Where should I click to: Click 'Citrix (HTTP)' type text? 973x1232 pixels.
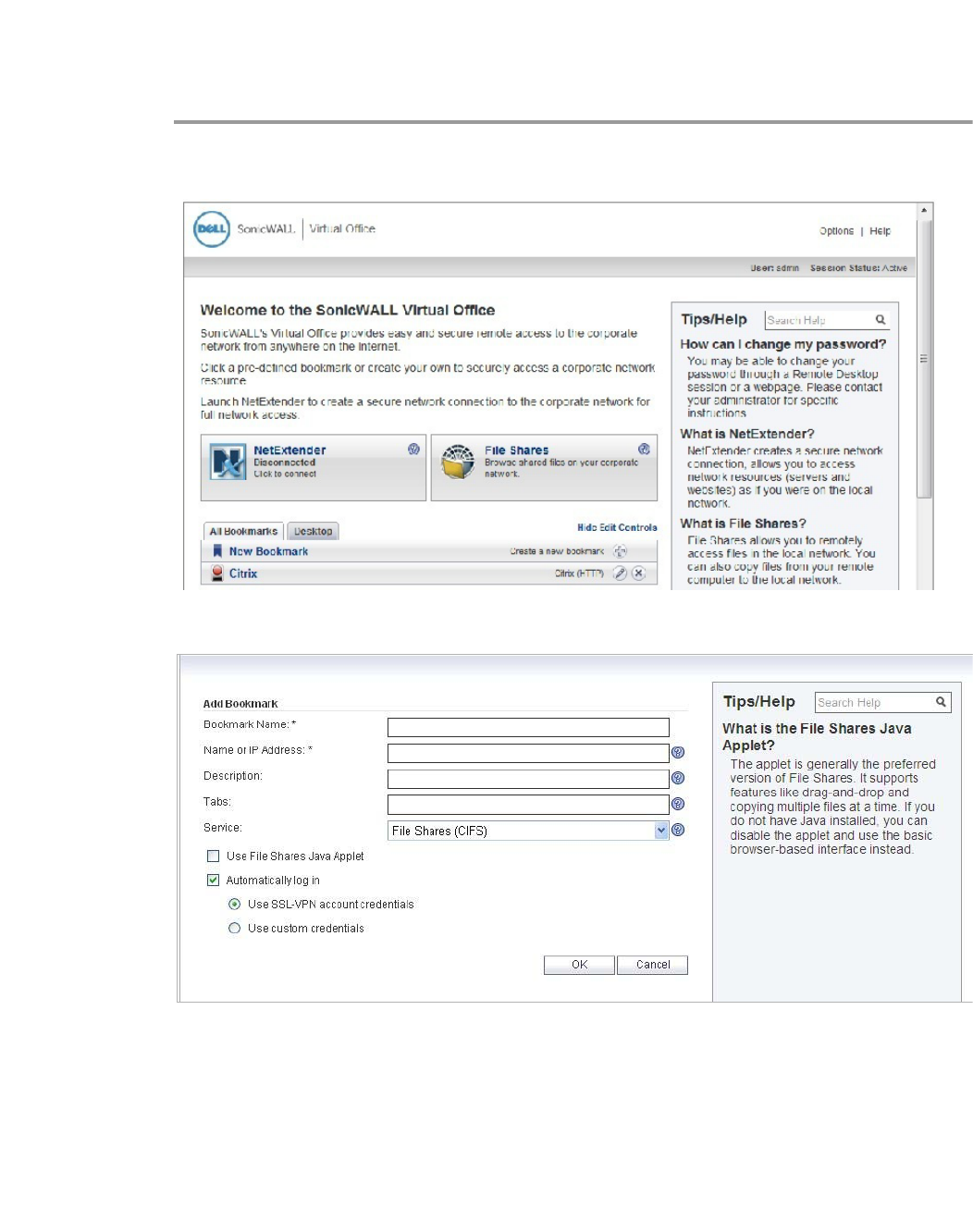(579, 573)
